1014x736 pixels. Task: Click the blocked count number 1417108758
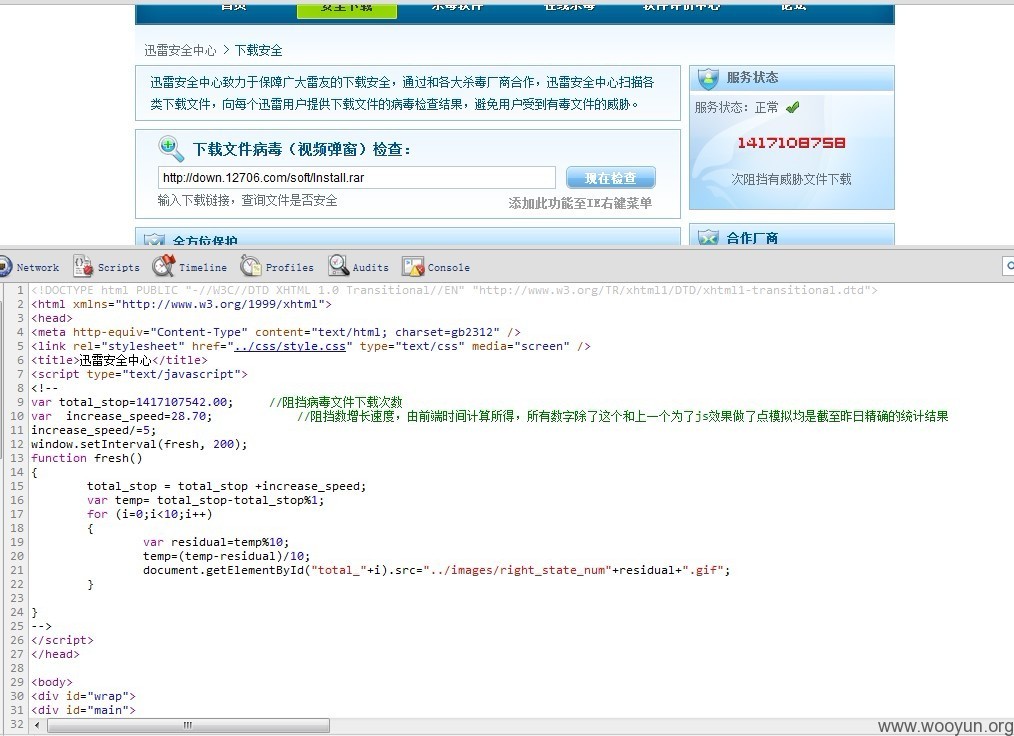[792, 143]
